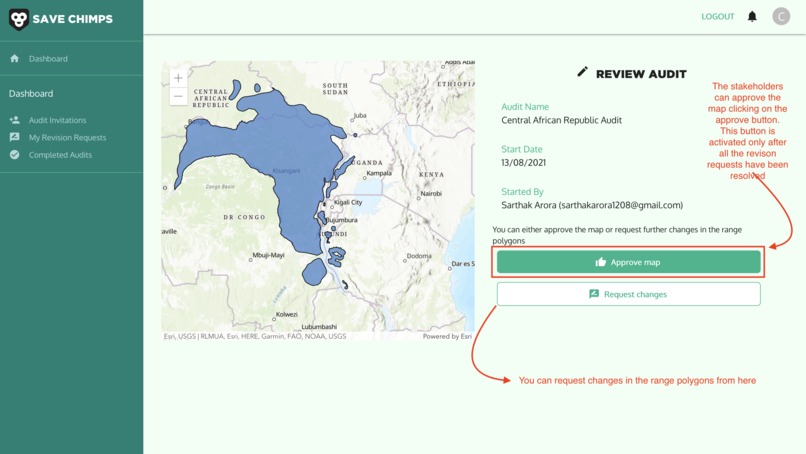Viewport: 806px width, 454px height.
Task: Open the Audit Invitations menu item
Action: point(58,120)
